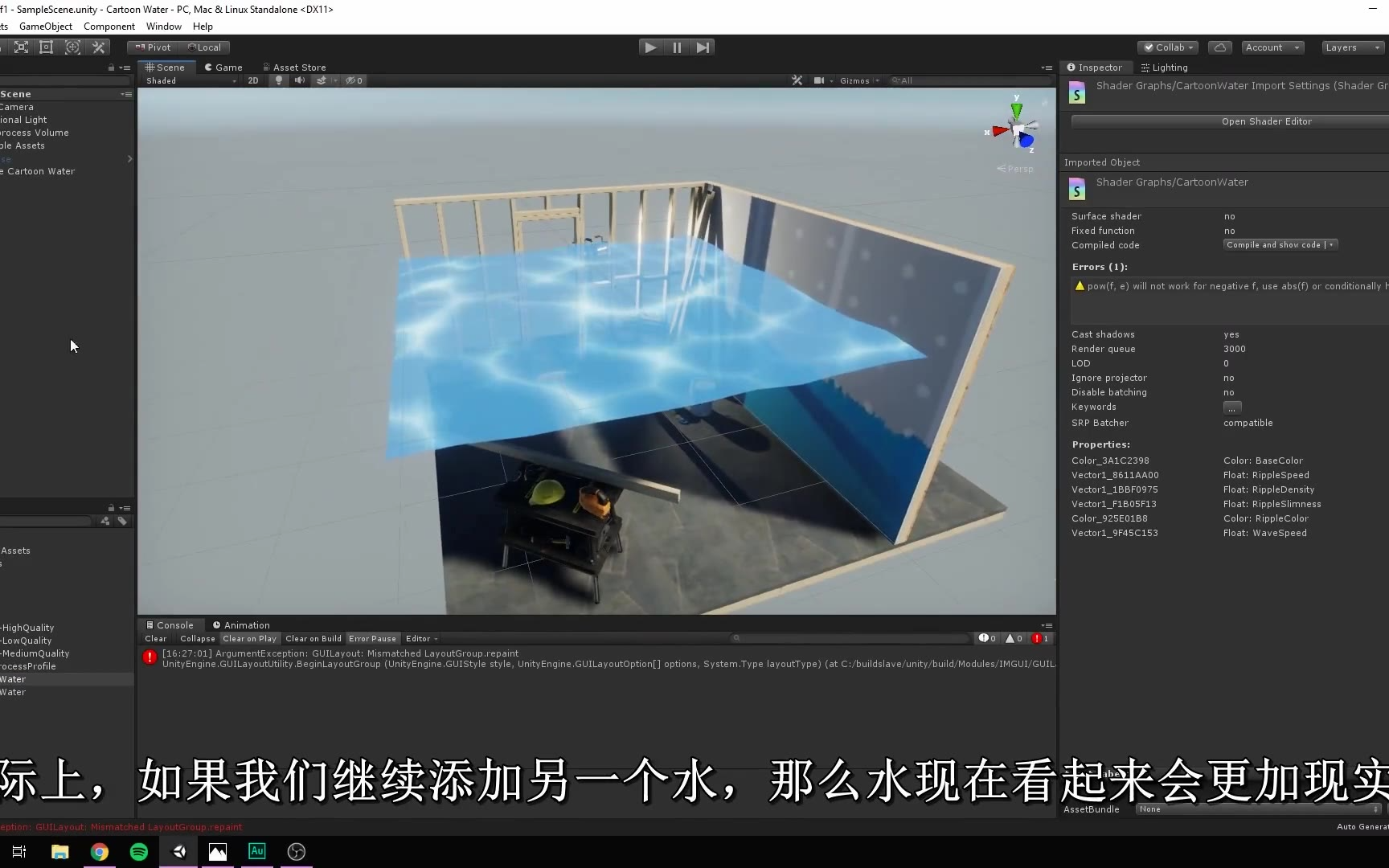Toggle Persp projection label
1389x868 pixels.
pos(1015,169)
